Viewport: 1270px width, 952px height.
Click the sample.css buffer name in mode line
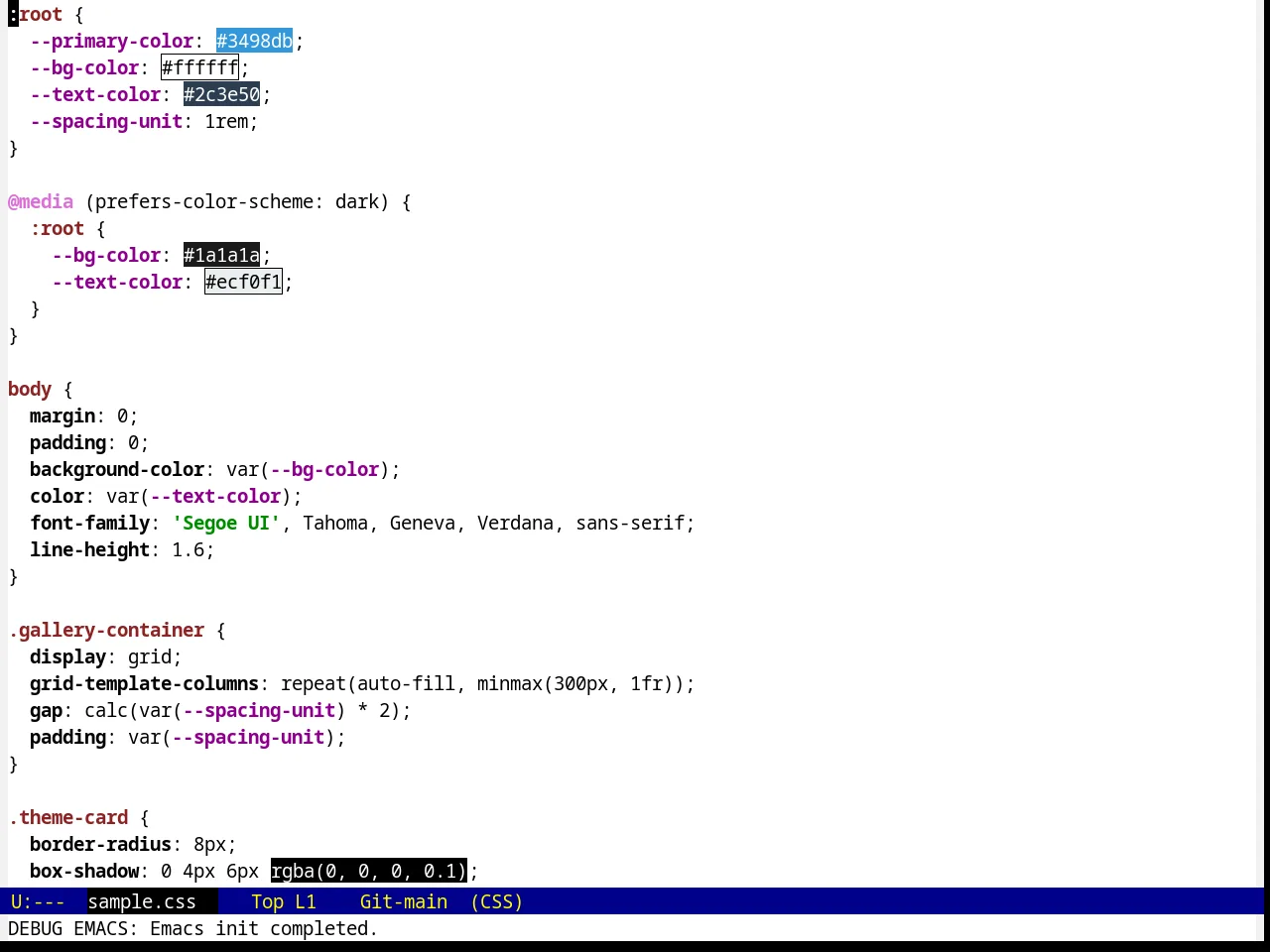[x=142, y=901]
